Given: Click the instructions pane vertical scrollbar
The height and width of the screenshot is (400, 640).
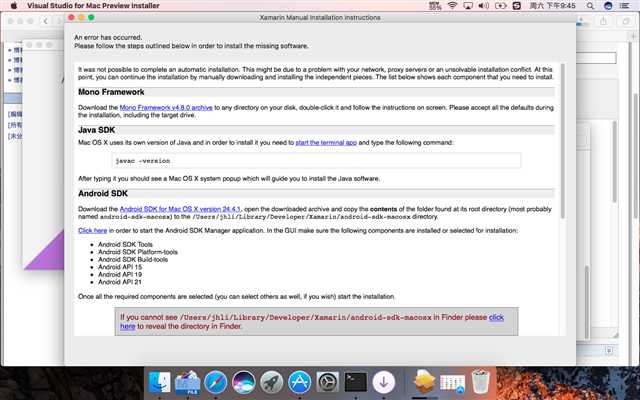Looking at the screenshot, I should [563, 141].
